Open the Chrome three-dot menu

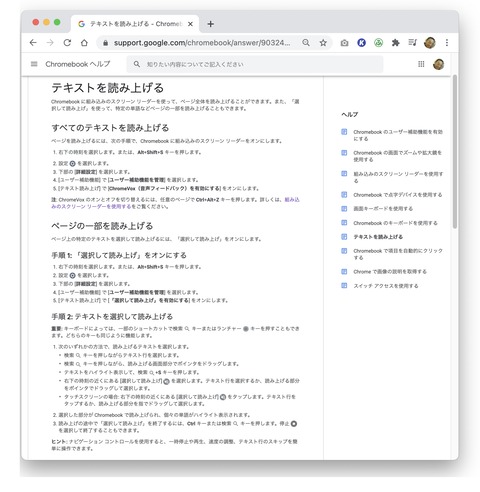447,43
